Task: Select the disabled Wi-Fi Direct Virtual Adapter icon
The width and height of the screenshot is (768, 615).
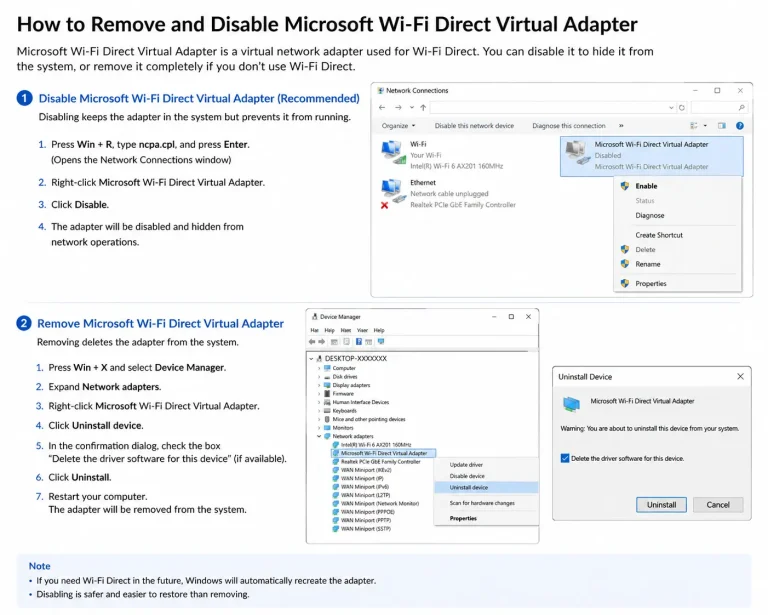Action: pos(577,152)
